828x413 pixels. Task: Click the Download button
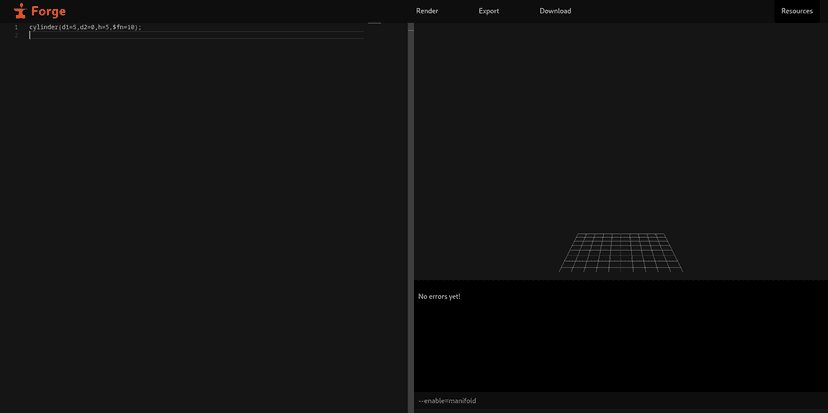[x=555, y=11]
